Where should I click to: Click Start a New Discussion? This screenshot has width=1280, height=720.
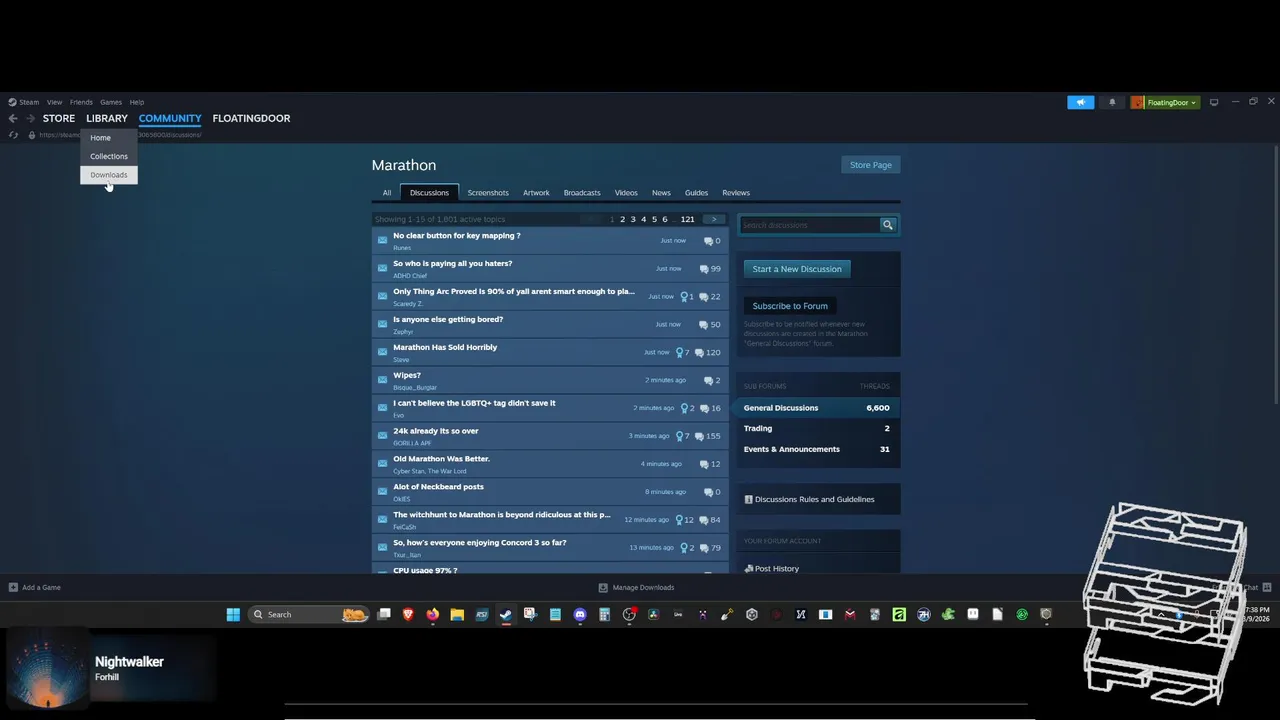[797, 269]
